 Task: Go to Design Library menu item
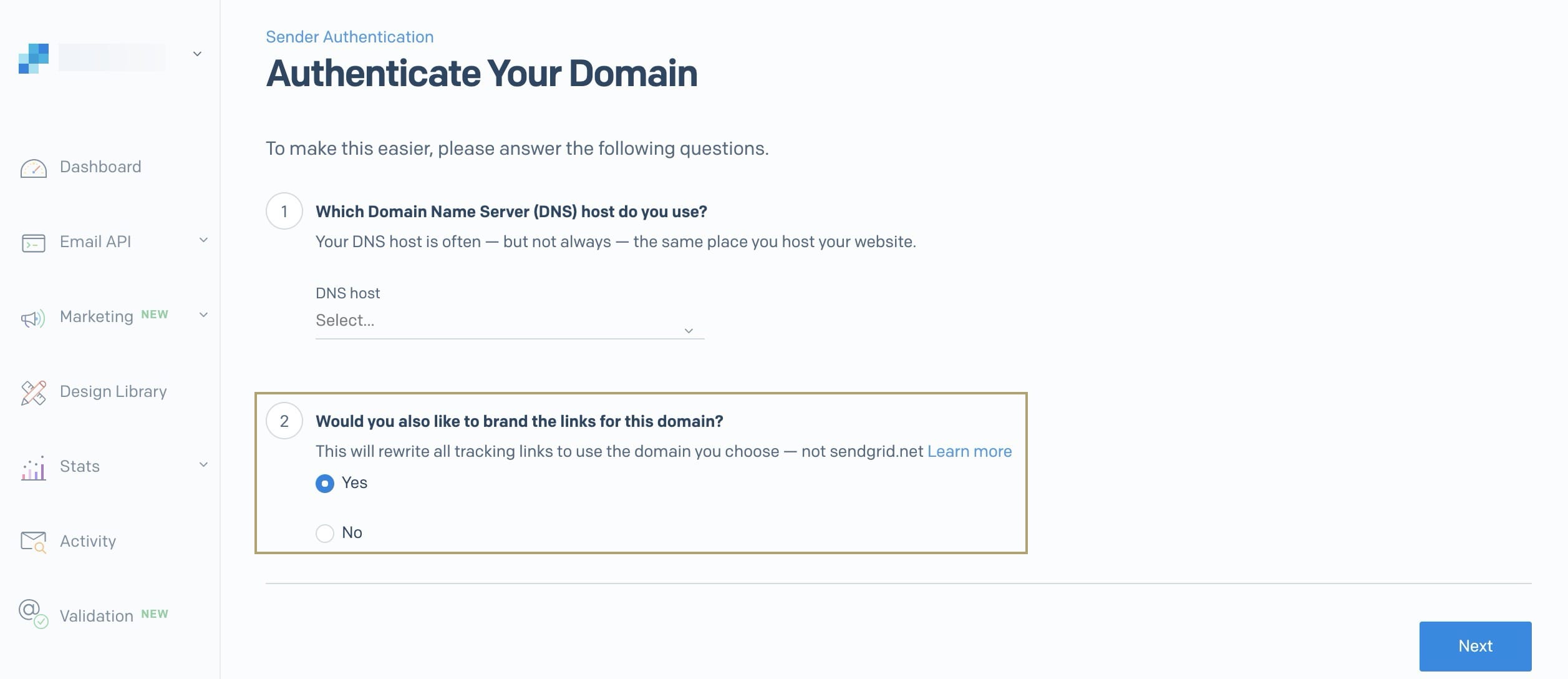114,391
